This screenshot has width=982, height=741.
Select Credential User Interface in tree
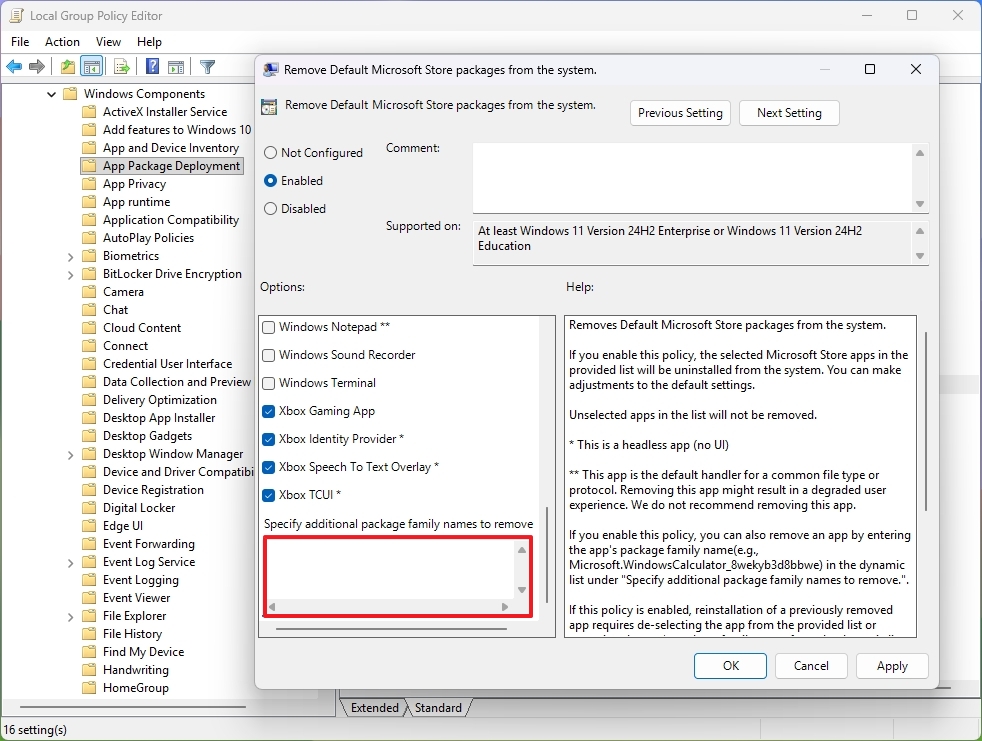[167, 364]
